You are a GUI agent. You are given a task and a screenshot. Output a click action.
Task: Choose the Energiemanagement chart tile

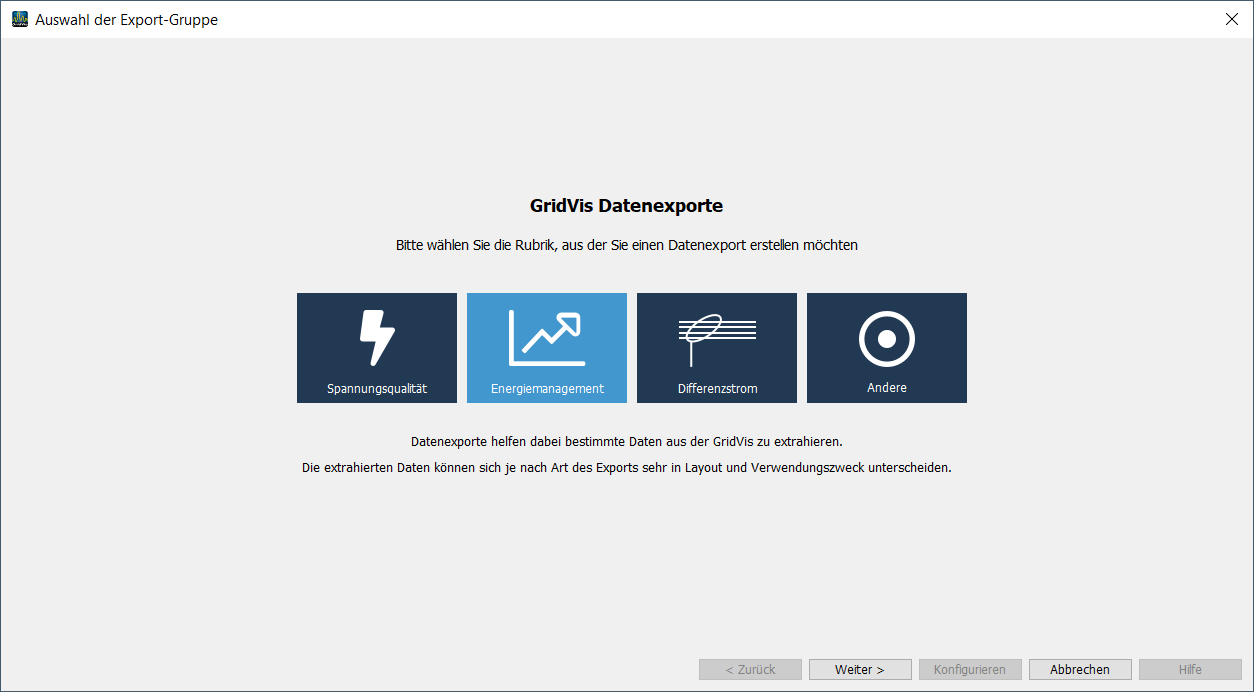pyautogui.click(x=547, y=348)
